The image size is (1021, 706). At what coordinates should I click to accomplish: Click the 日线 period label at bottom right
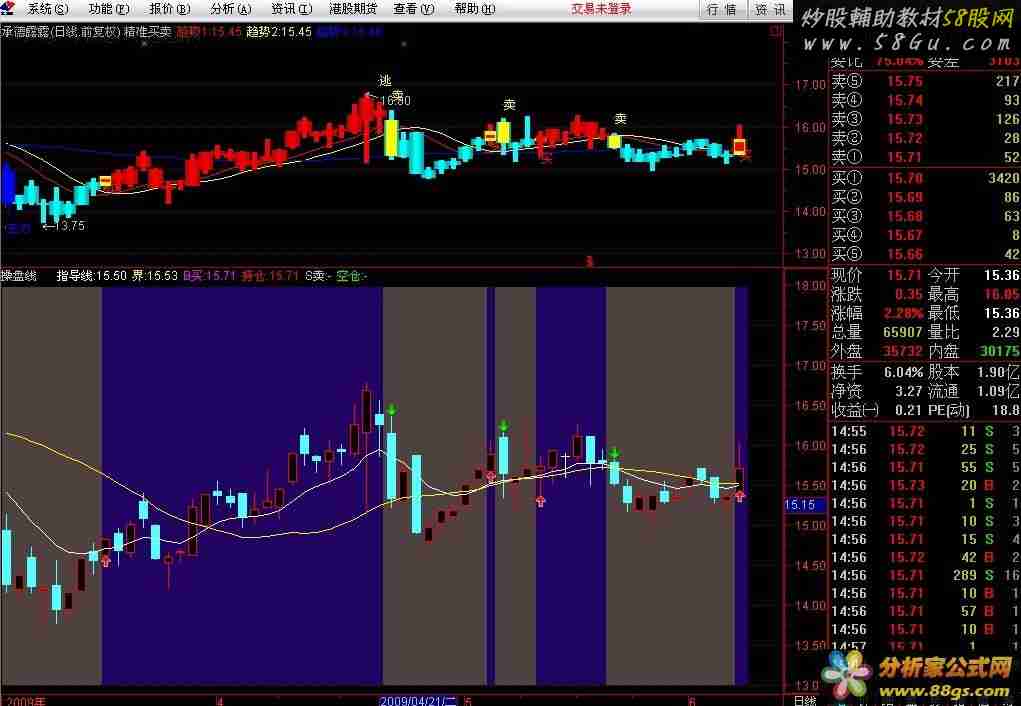point(805,701)
